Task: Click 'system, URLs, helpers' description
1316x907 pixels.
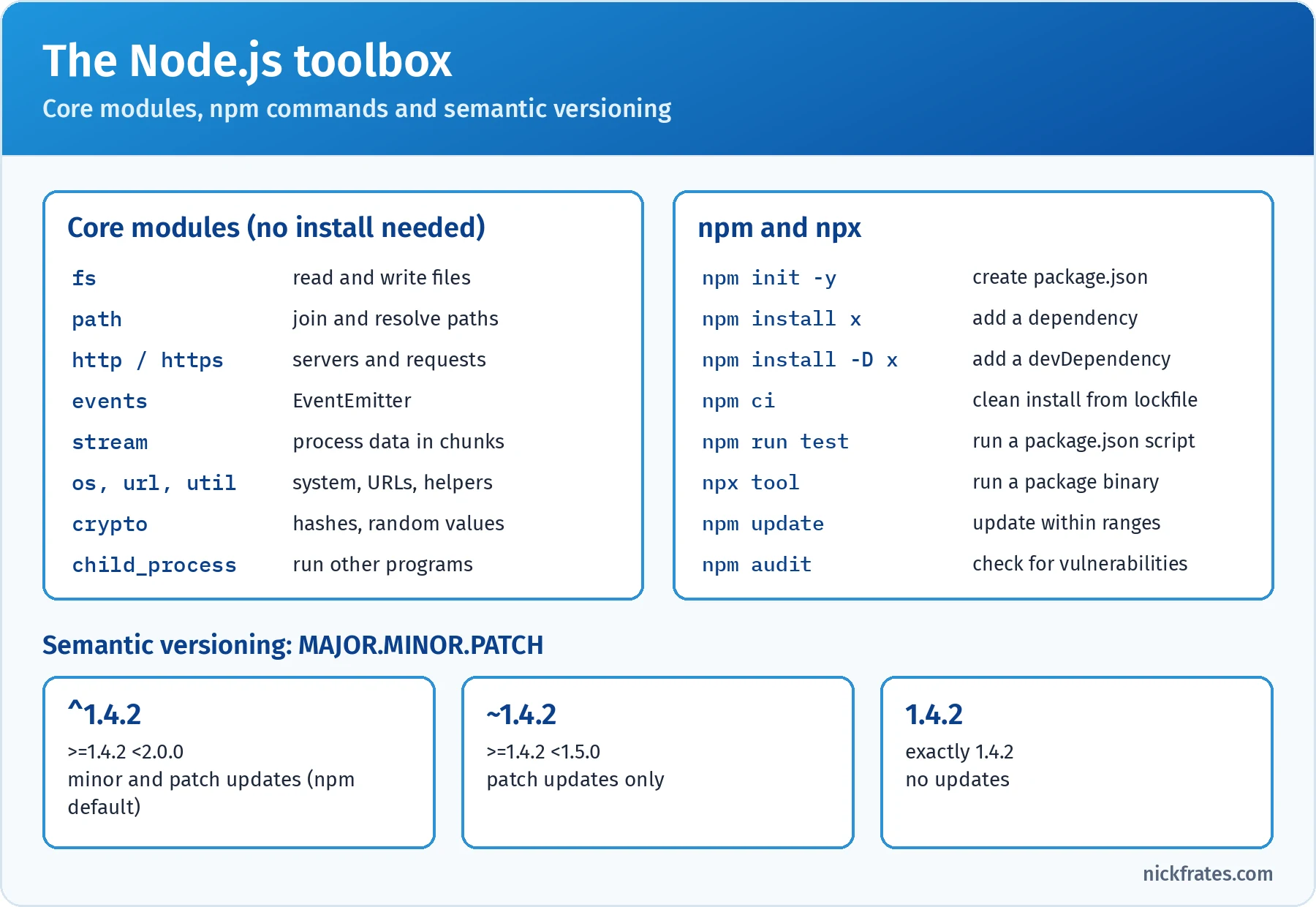Action: tap(393, 483)
